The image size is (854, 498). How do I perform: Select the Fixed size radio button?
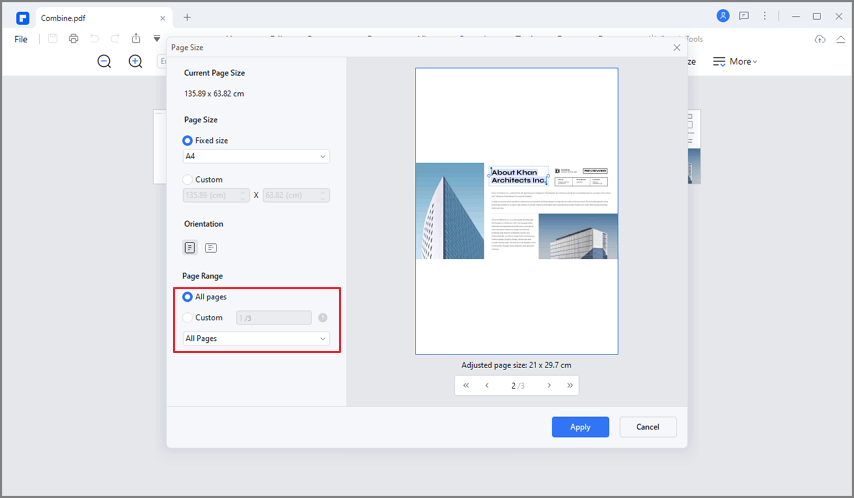coord(187,141)
